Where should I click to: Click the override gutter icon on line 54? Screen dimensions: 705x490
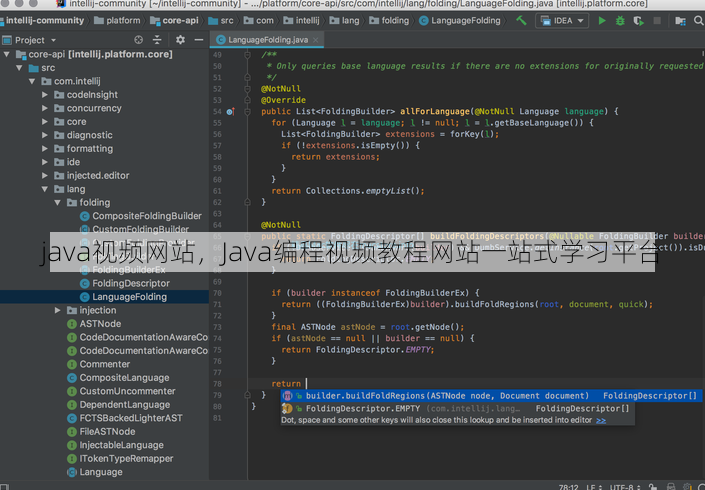tap(230, 111)
